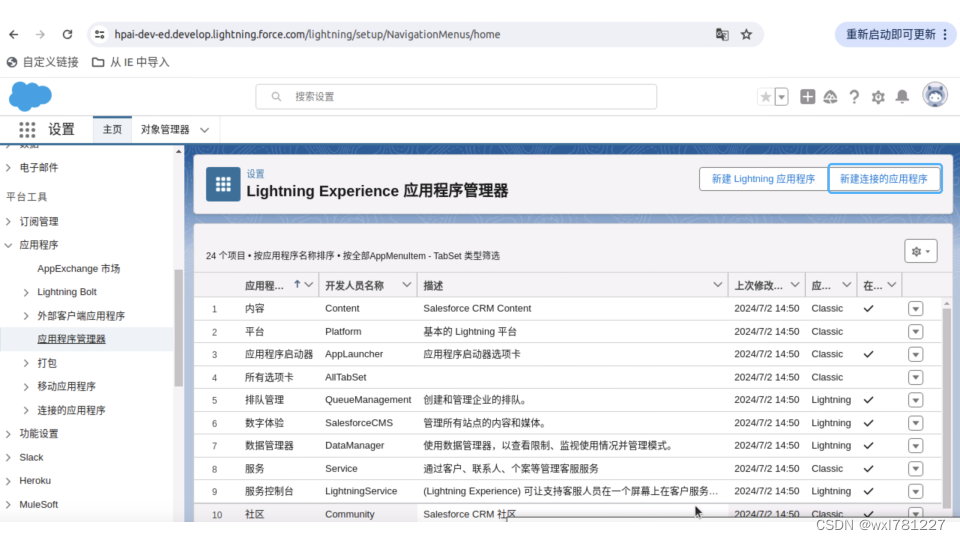Select 应用程序管理器 in sidebar
This screenshot has width=960, height=540.
coord(71,339)
